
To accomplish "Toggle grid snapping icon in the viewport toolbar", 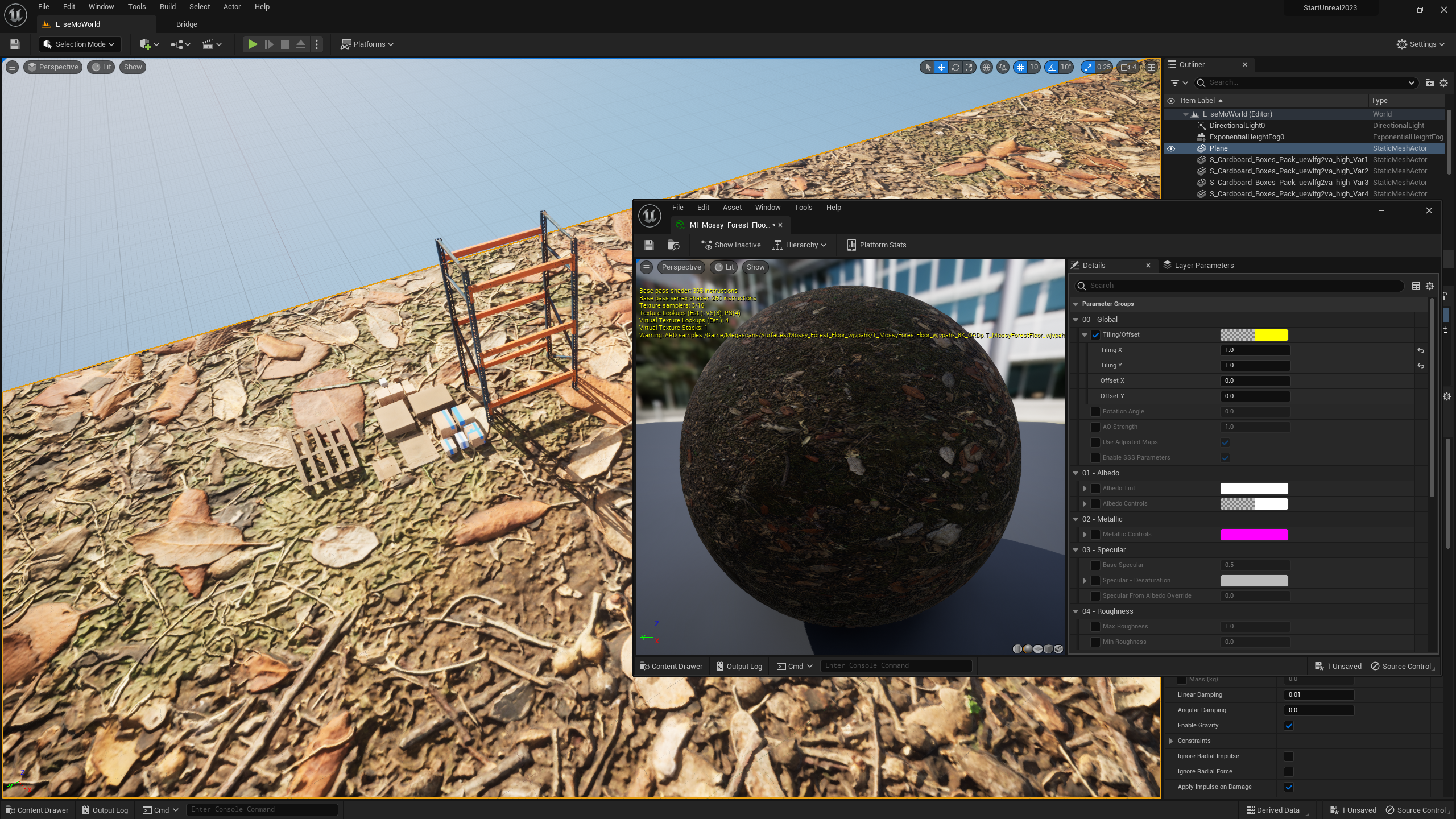I will [1020, 67].
